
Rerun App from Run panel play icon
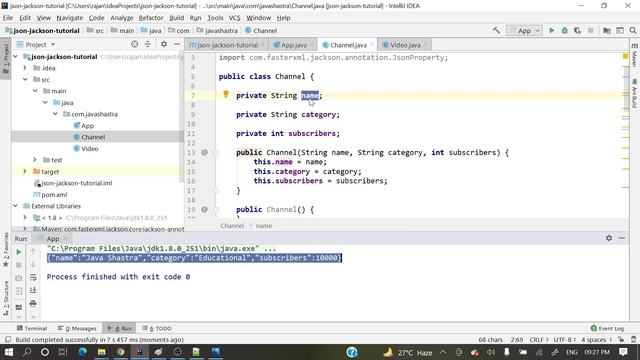pyautogui.click(x=18, y=252)
